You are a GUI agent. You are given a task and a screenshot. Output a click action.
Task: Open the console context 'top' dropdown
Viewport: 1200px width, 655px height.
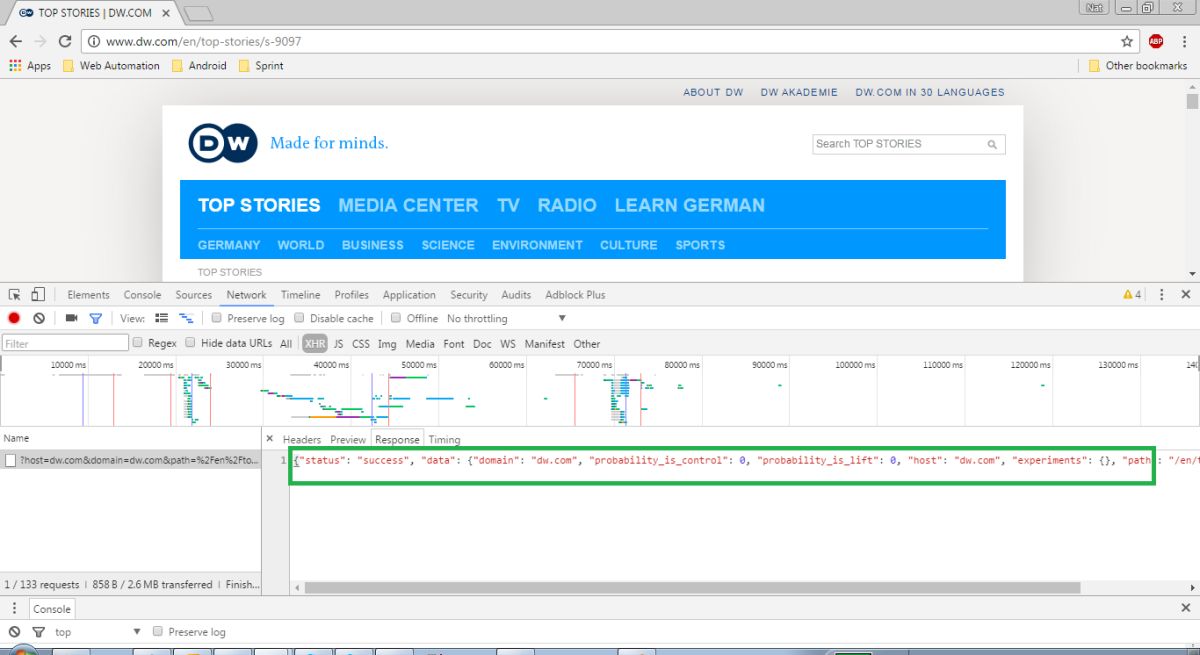point(98,632)
